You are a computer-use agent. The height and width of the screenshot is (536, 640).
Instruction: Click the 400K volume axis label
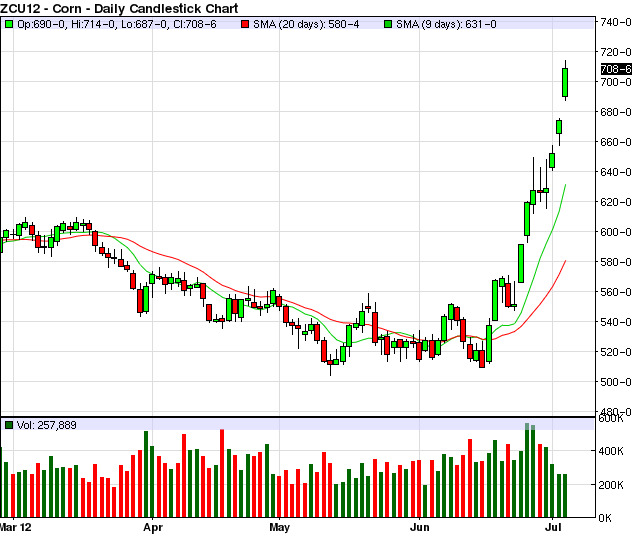point(611,451)
